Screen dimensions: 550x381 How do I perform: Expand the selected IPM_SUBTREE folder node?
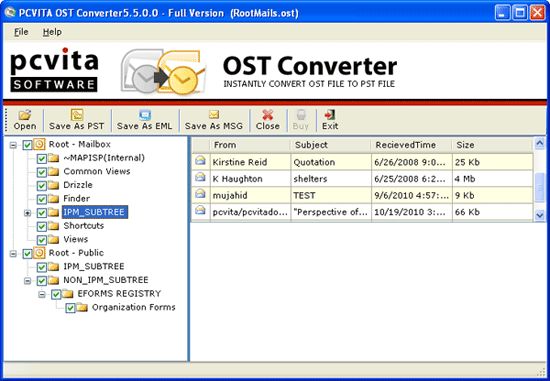coord(27,213)
